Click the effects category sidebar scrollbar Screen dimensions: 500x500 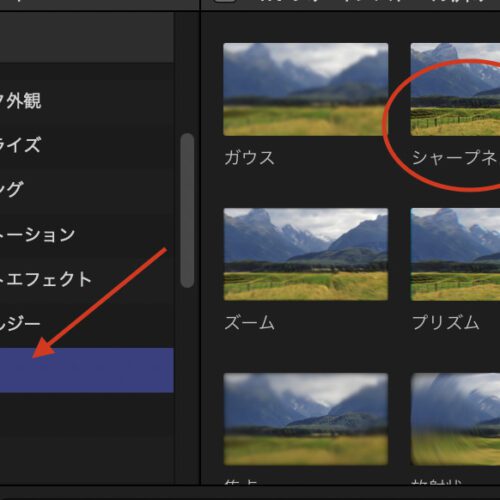[x=187, y=210]
